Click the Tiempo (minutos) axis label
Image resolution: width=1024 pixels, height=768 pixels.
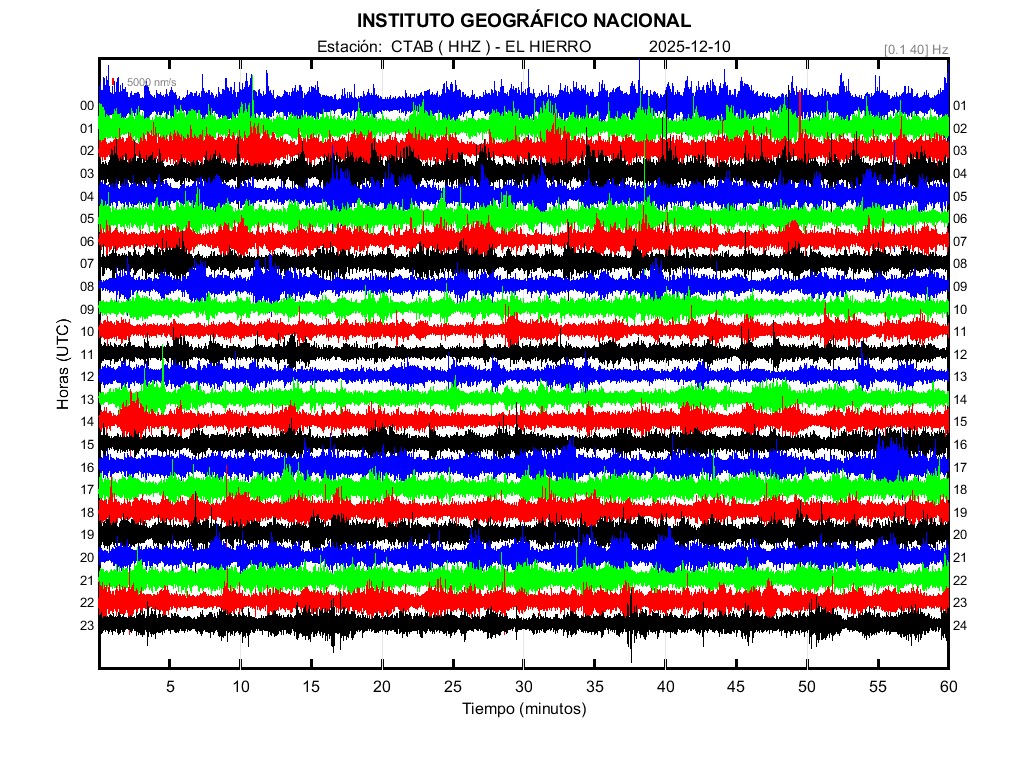pos(523,709)
